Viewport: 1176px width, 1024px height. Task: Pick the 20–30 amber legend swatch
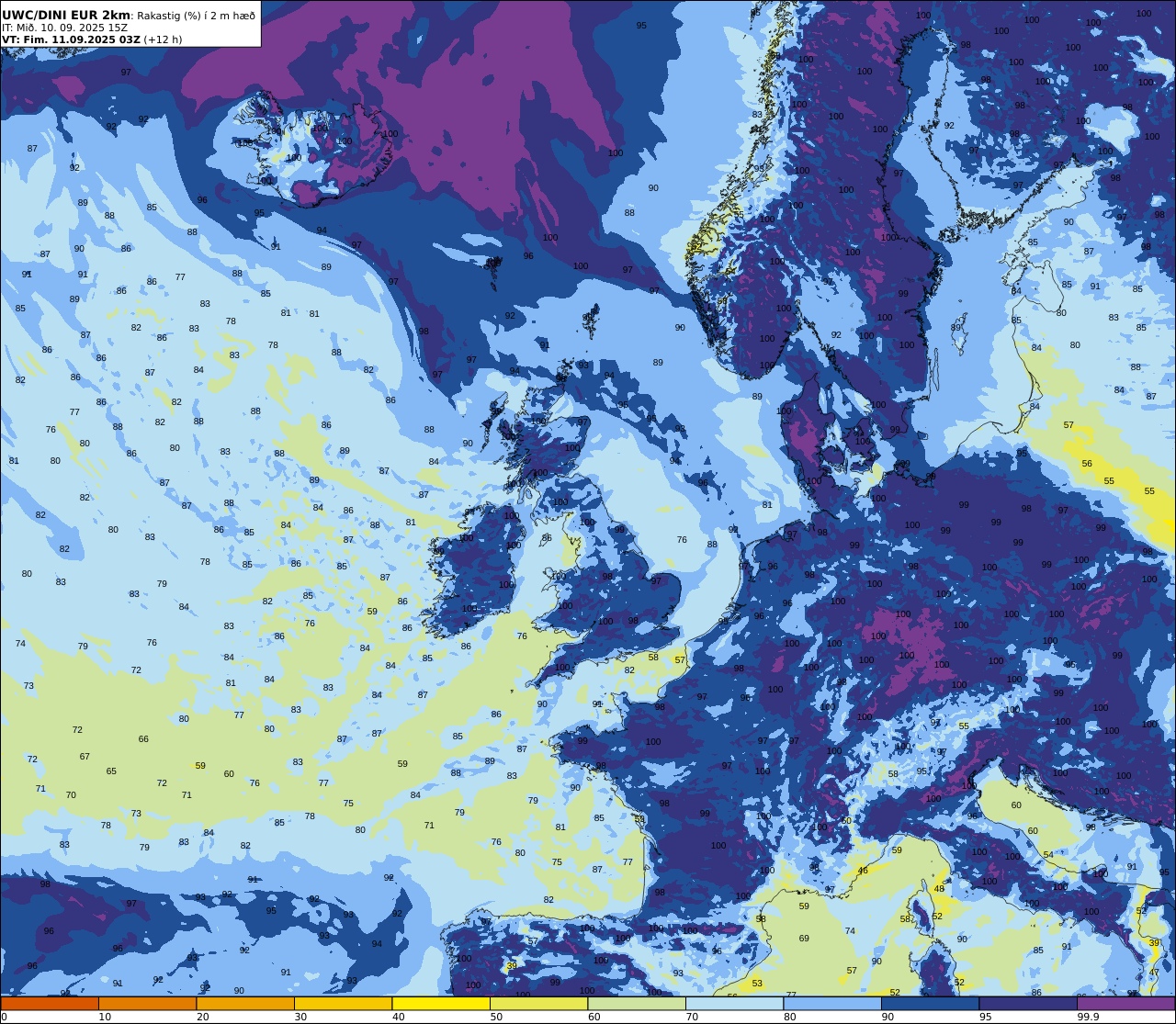click(245, 1003)
